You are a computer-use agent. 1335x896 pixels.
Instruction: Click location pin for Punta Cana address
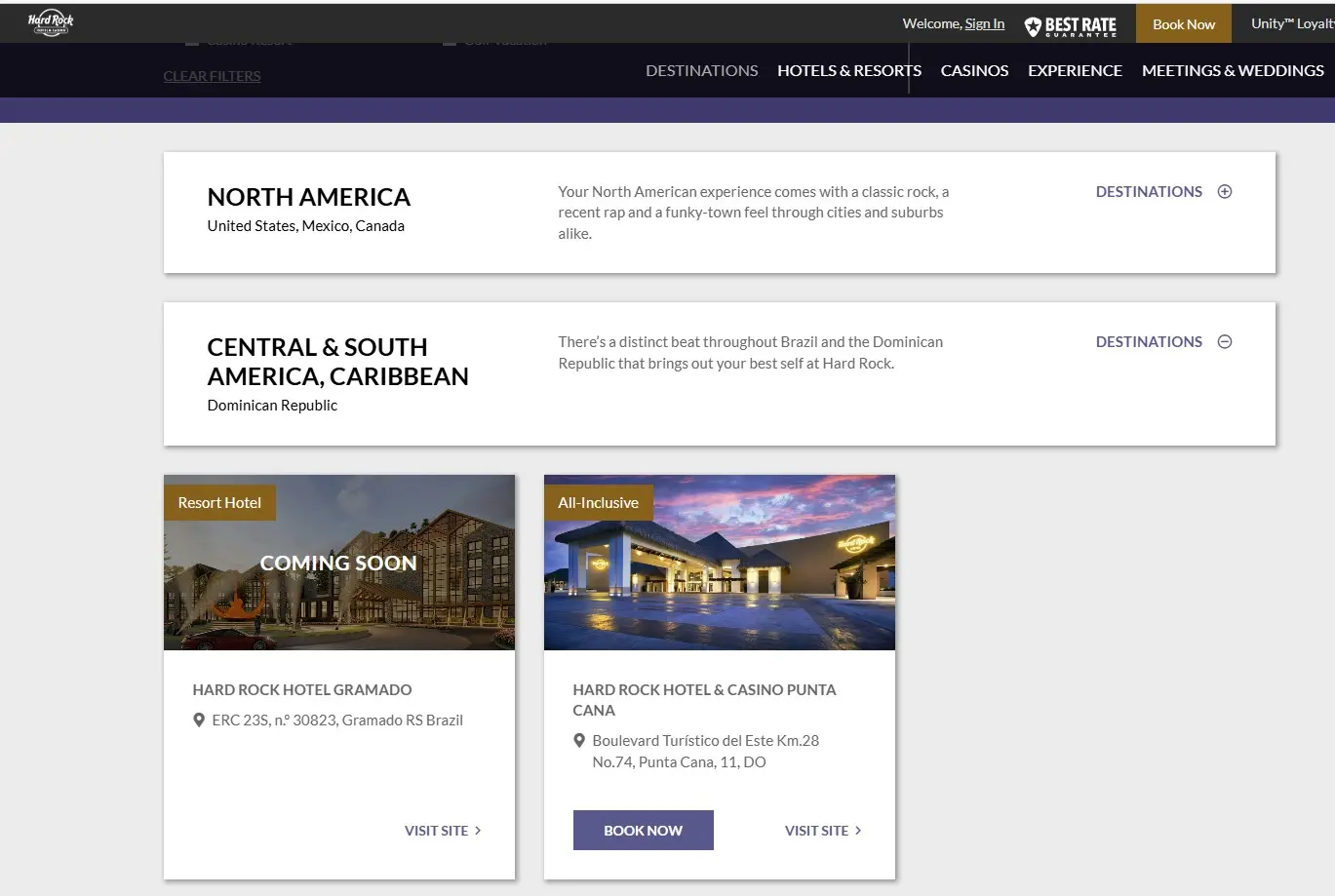pyautogui.click(x=579, y=741)
